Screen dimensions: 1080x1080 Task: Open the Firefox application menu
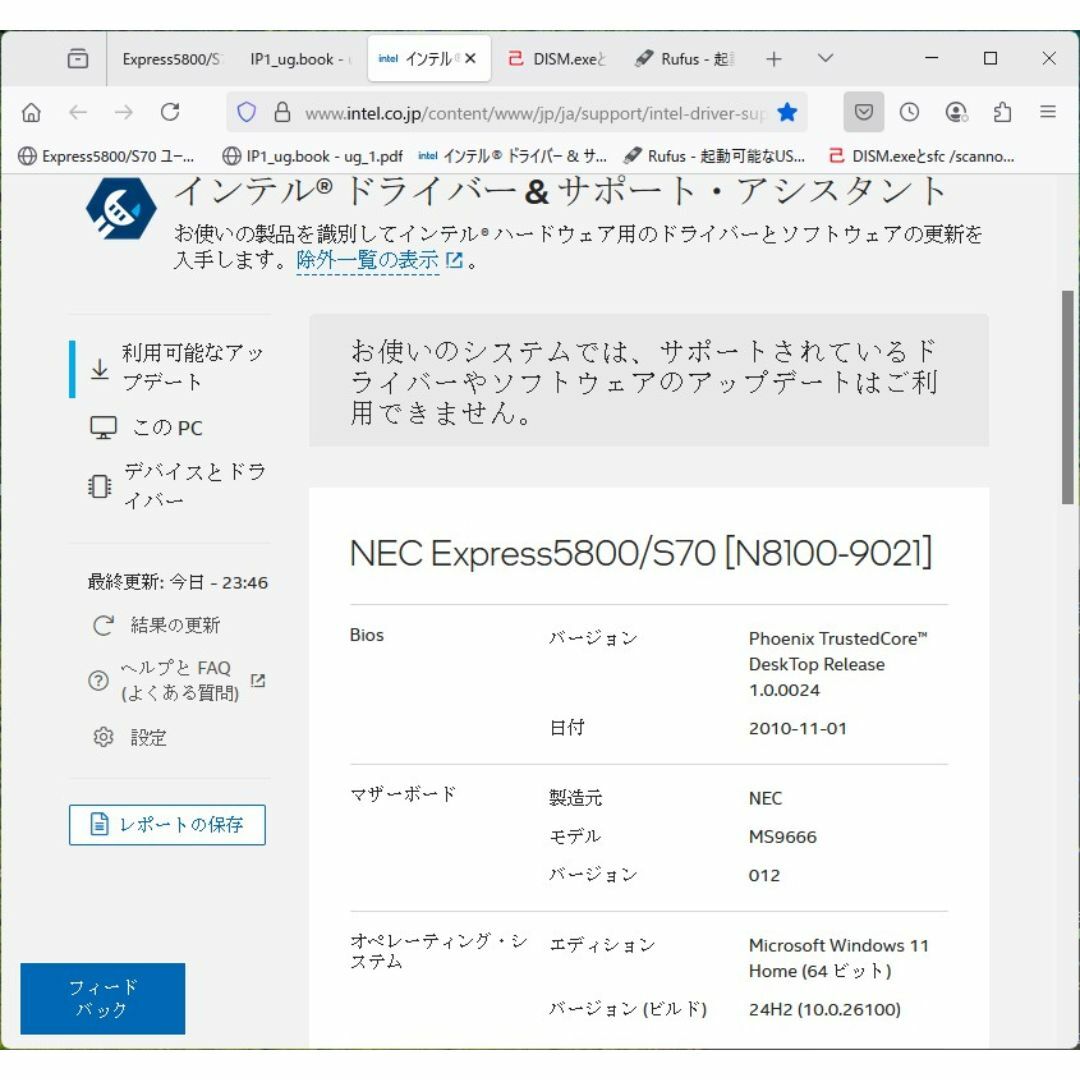1048,112
